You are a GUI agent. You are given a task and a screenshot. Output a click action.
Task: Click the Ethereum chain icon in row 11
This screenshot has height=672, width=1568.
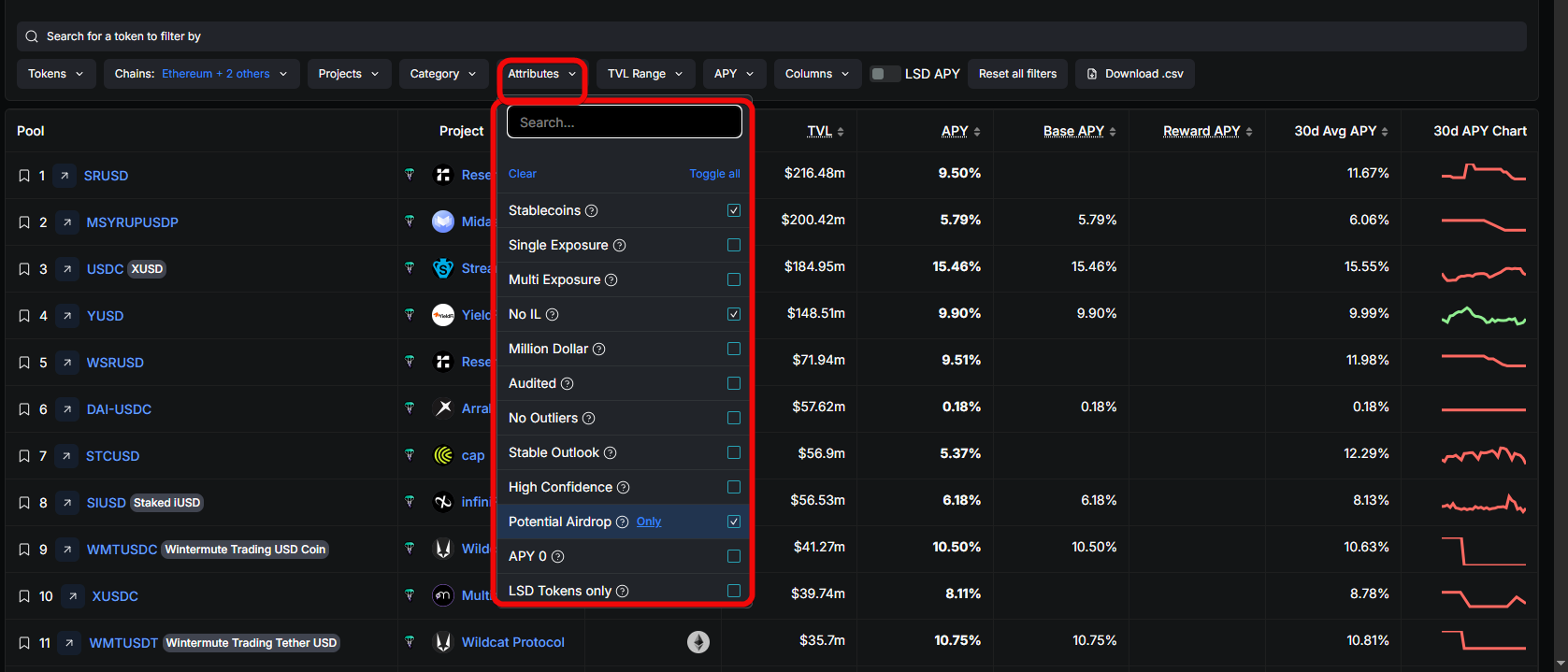click(x=698, y=642)
